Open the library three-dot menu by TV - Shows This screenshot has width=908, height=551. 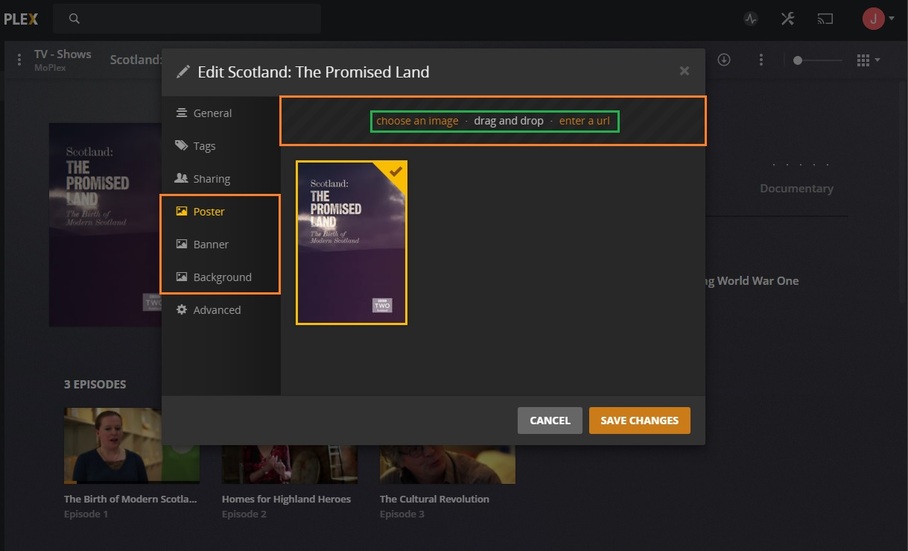19,60
